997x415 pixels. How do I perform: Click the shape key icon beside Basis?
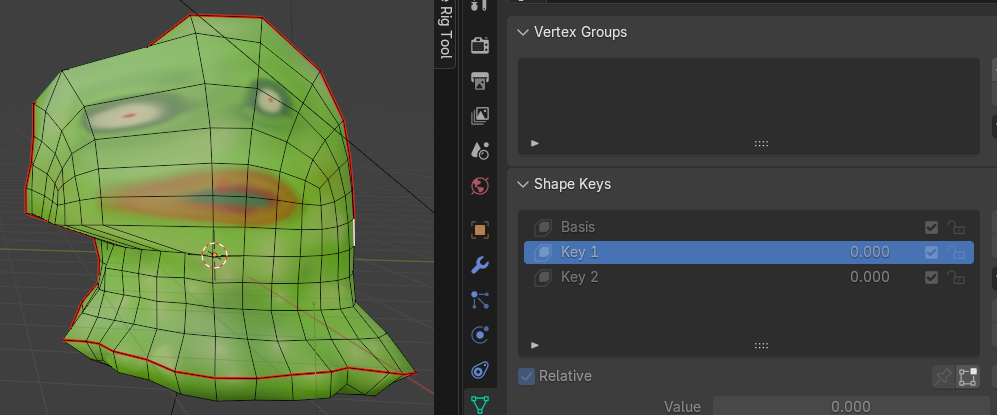click(542, 227)
